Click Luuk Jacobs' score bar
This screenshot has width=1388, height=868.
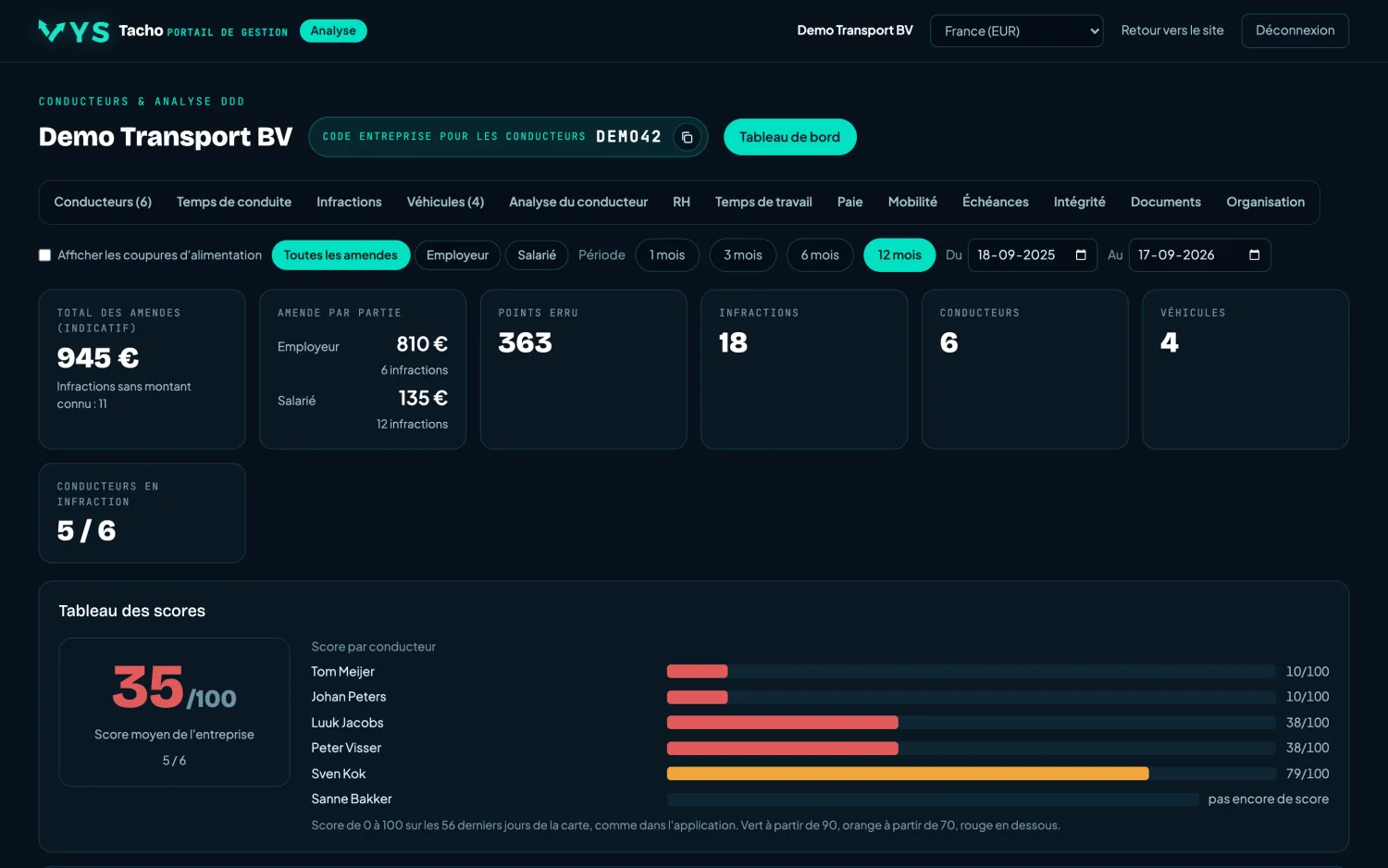coord(971,723)
